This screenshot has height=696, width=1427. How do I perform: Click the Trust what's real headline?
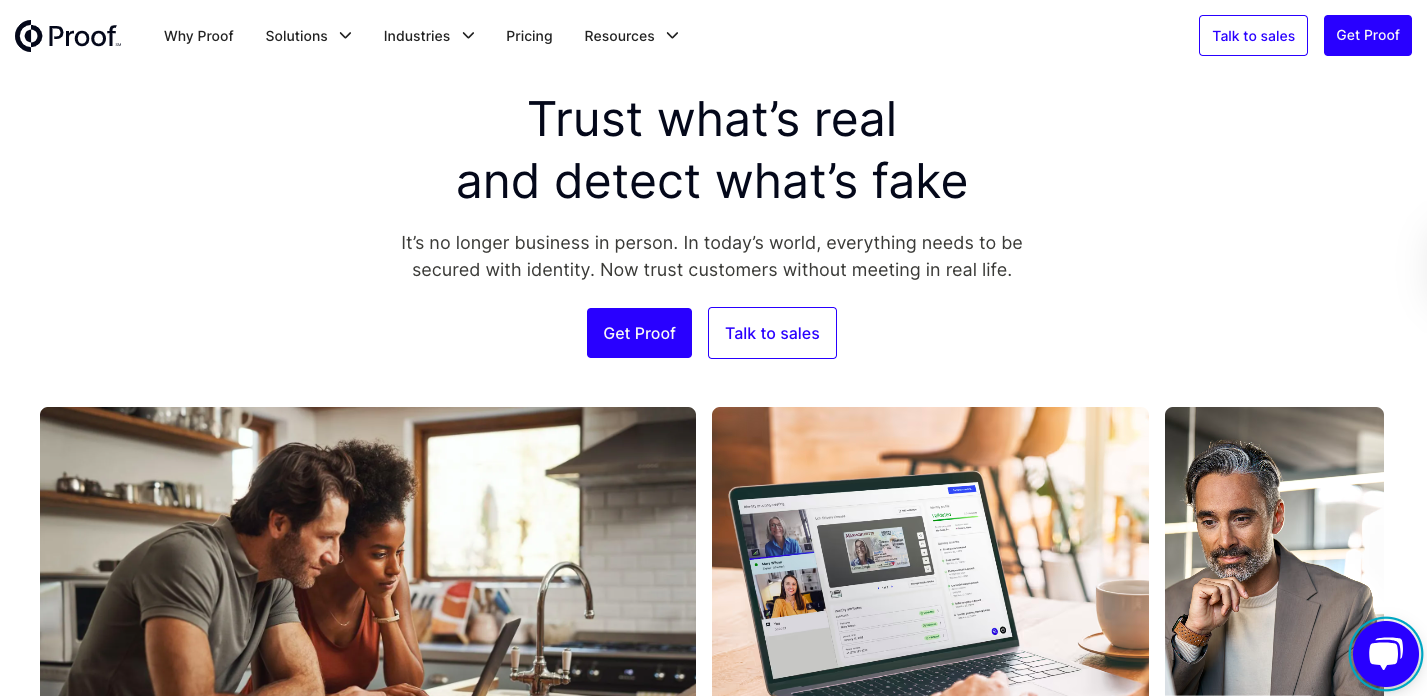712,150
